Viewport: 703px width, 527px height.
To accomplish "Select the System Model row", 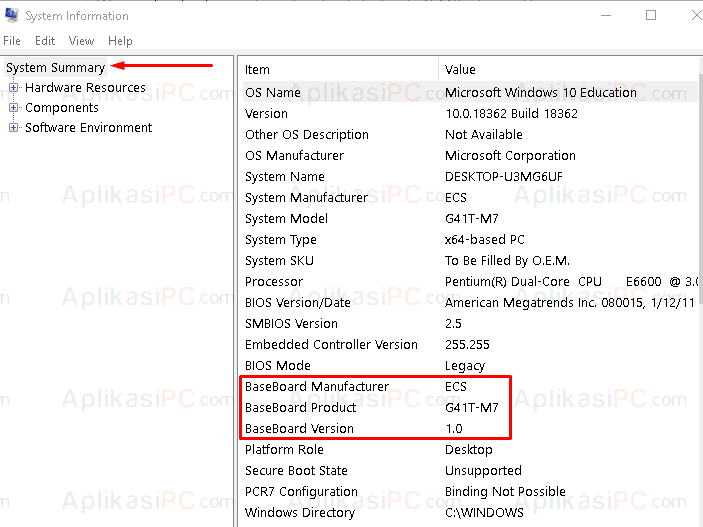I will click(470, 218).
